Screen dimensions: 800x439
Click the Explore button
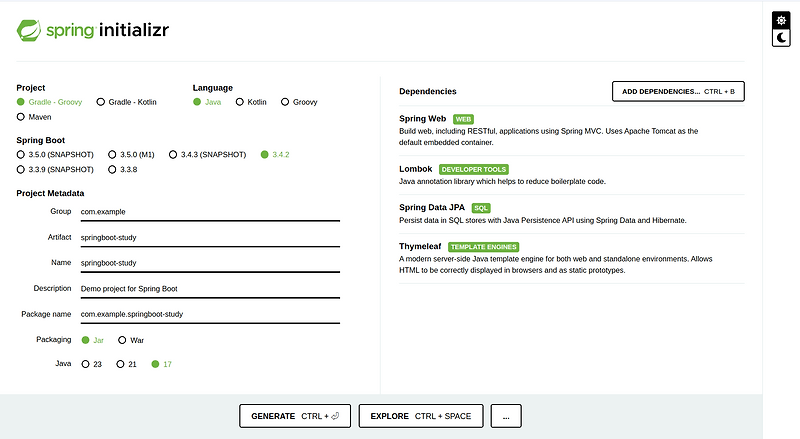pos(421,416)
